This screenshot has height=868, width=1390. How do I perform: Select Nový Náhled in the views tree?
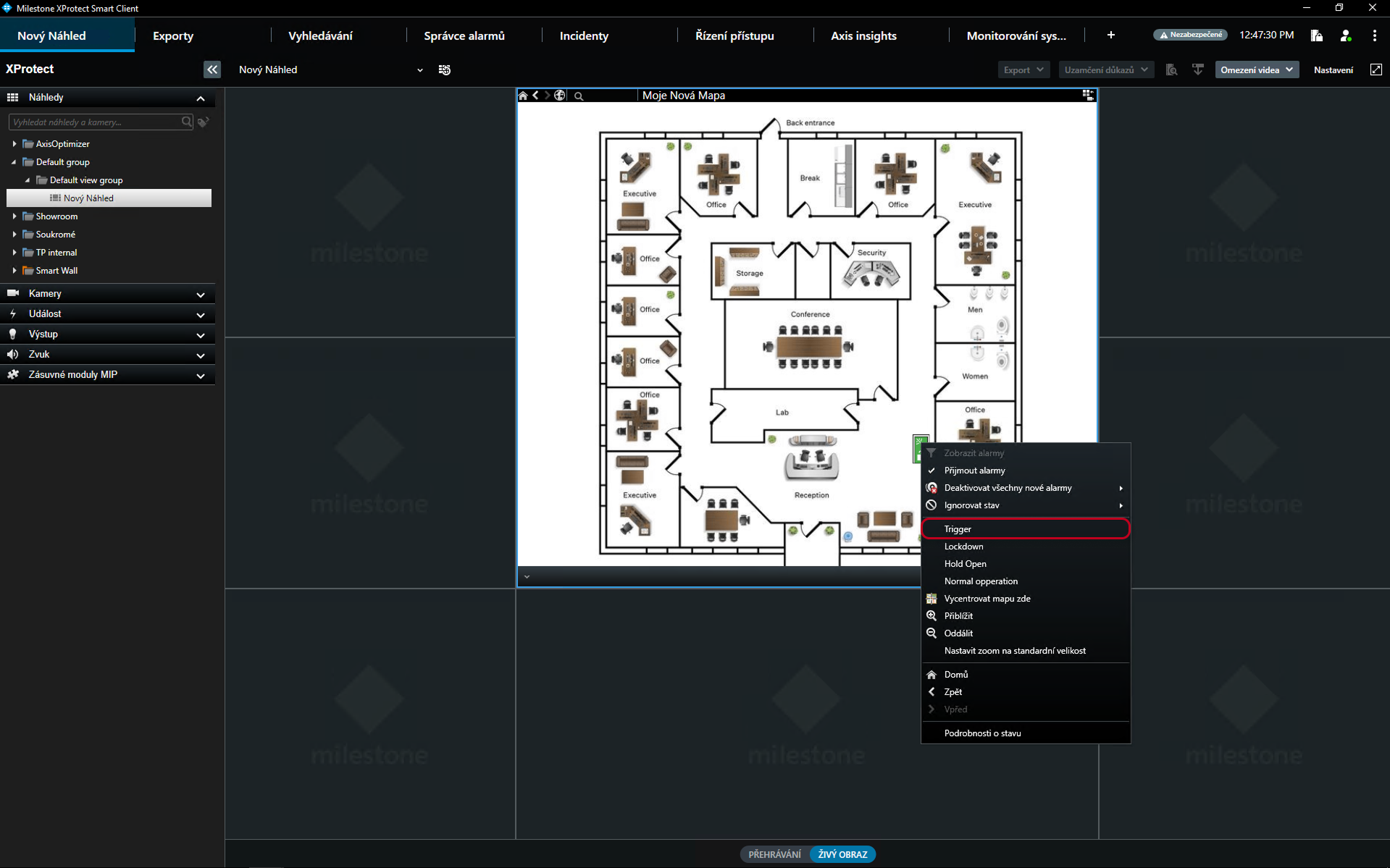[x=109, y=198]
